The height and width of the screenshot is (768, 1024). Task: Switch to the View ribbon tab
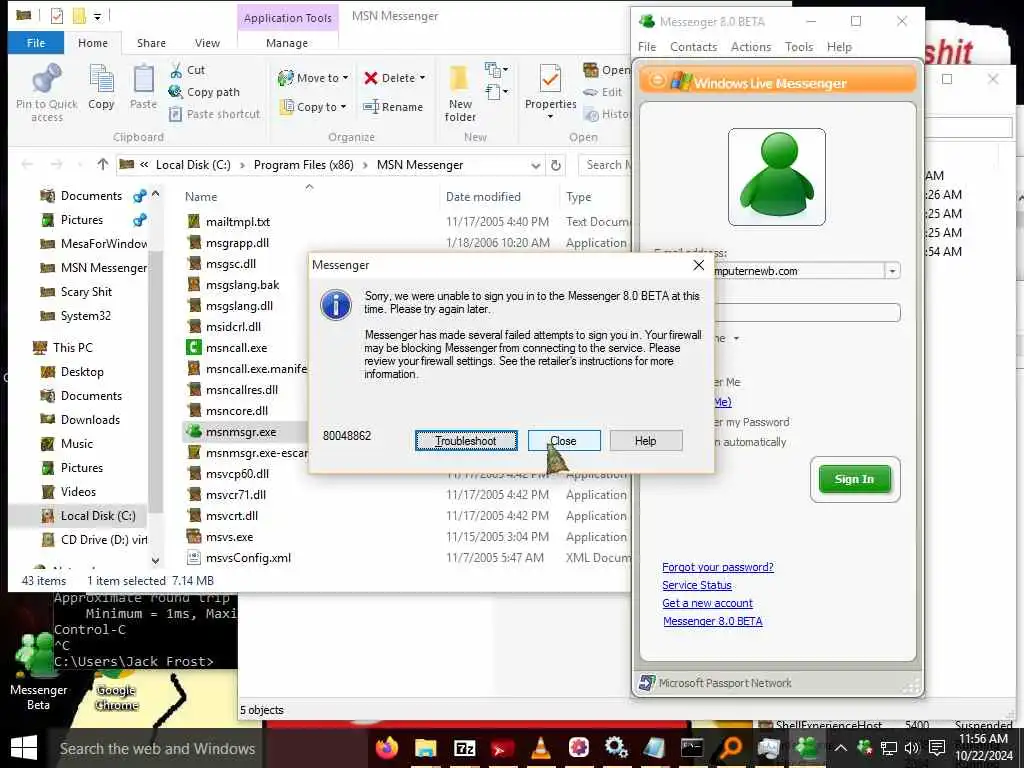(207, 42)
